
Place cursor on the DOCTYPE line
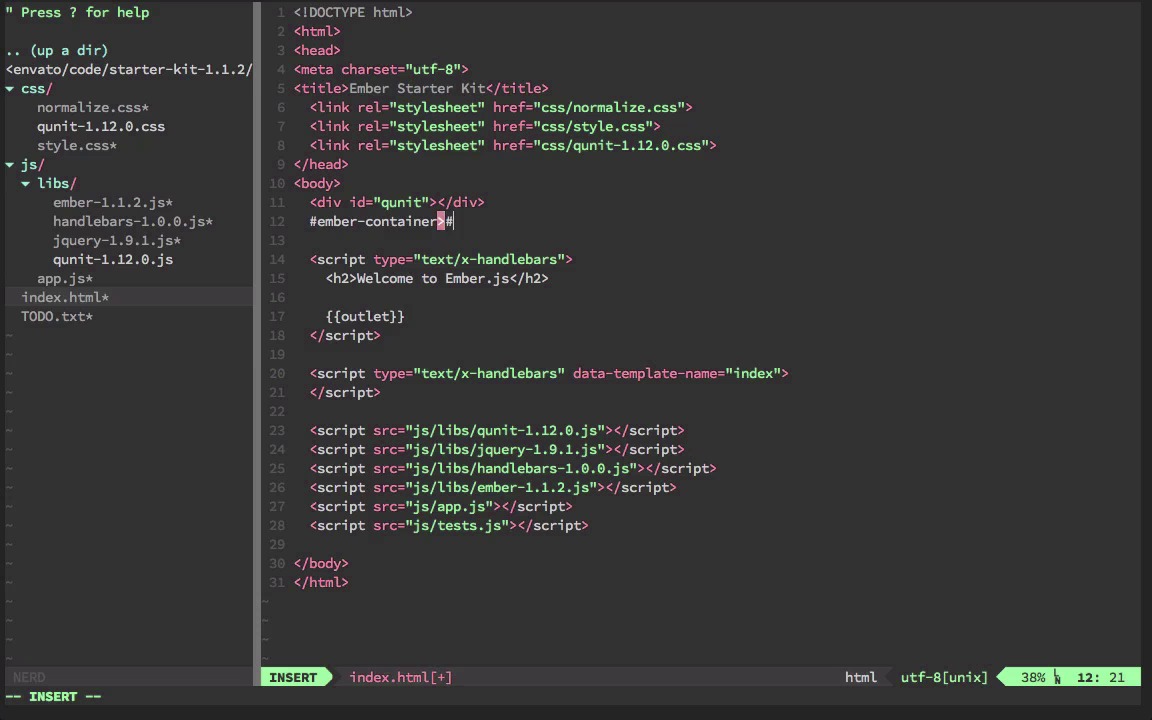coord(353,12)
